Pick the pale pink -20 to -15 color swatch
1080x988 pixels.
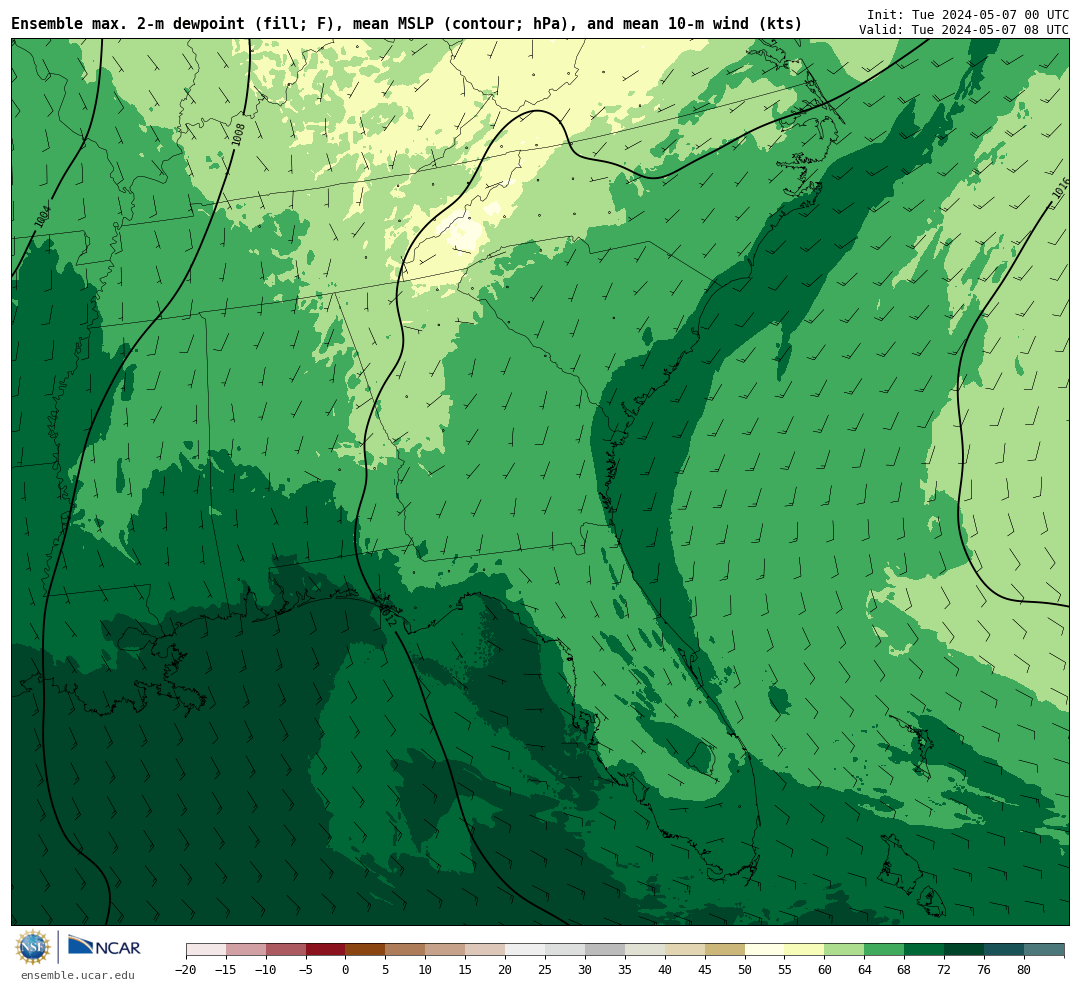point(206,950)
